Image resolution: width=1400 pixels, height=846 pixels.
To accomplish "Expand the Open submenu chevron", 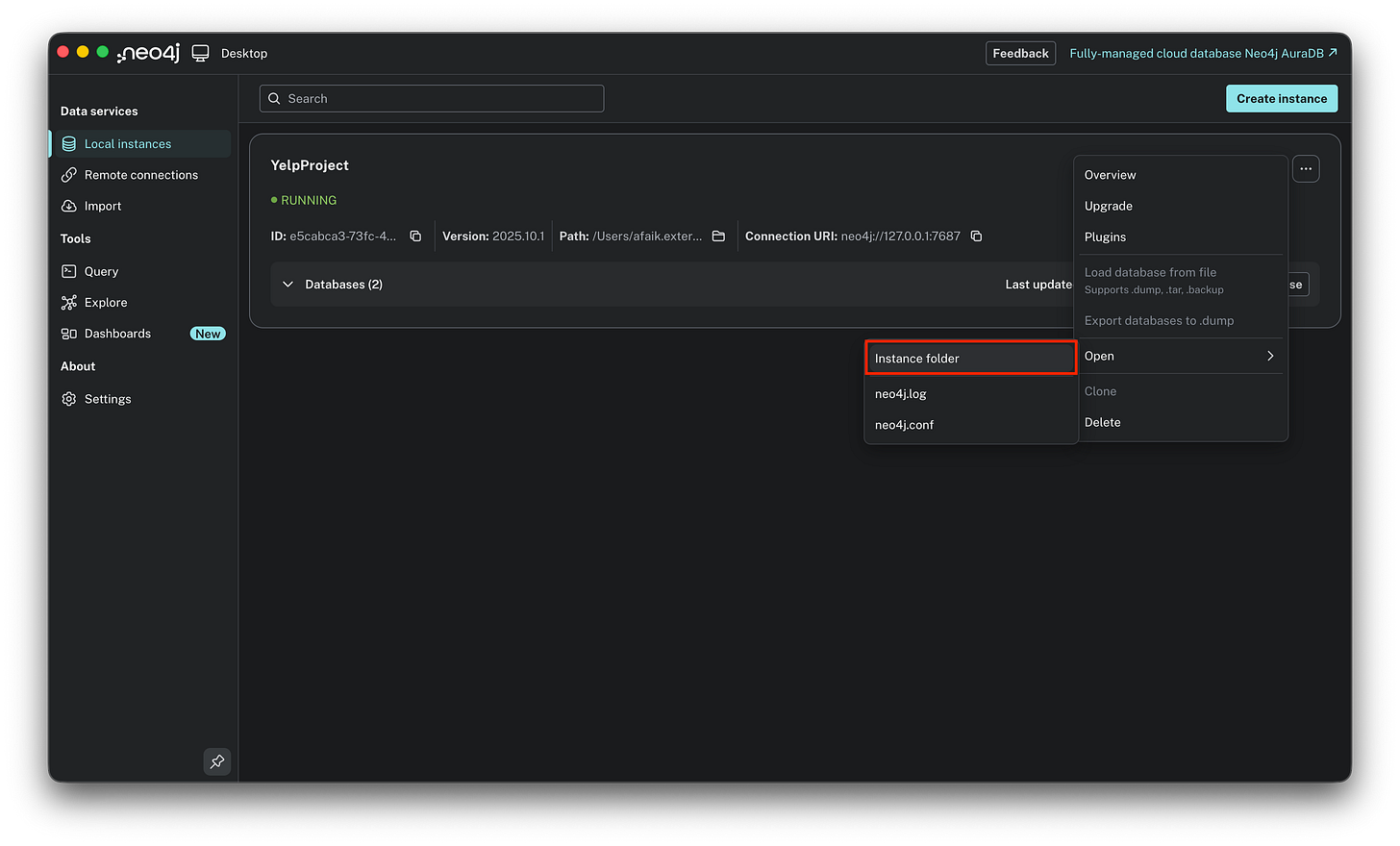I will [x=1270, y=356].
